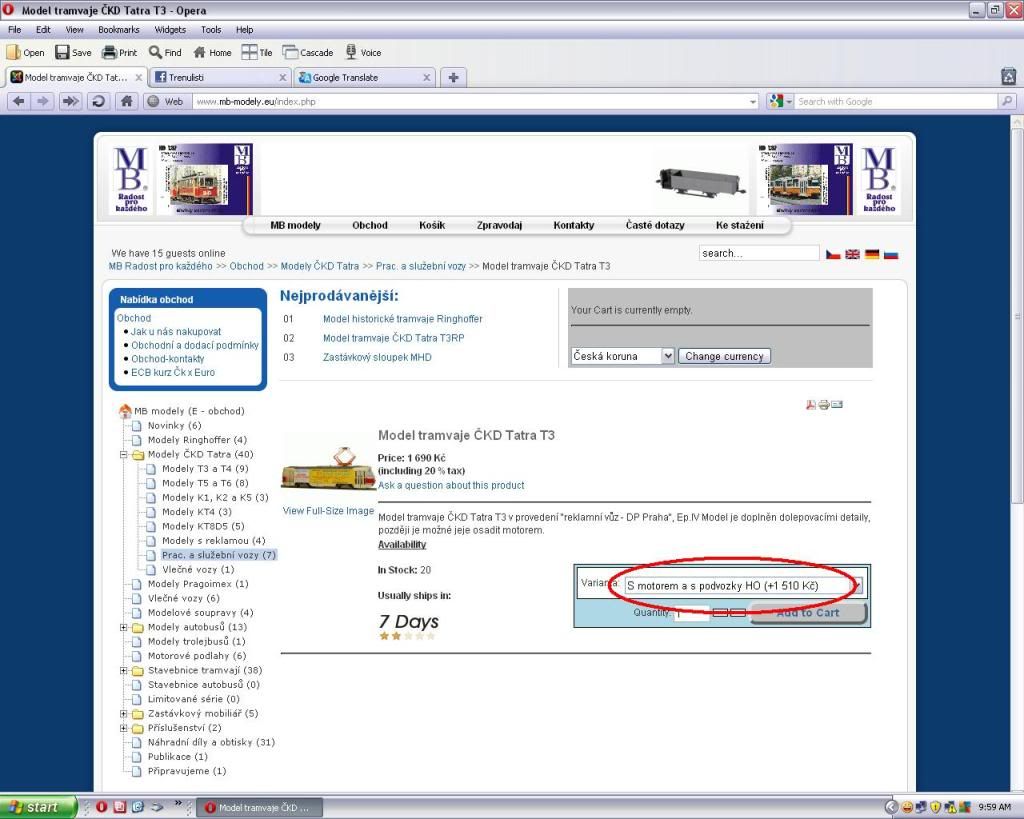Click the Print toolbar icon
Screen dimensions: 1024x819
[120, 52]
